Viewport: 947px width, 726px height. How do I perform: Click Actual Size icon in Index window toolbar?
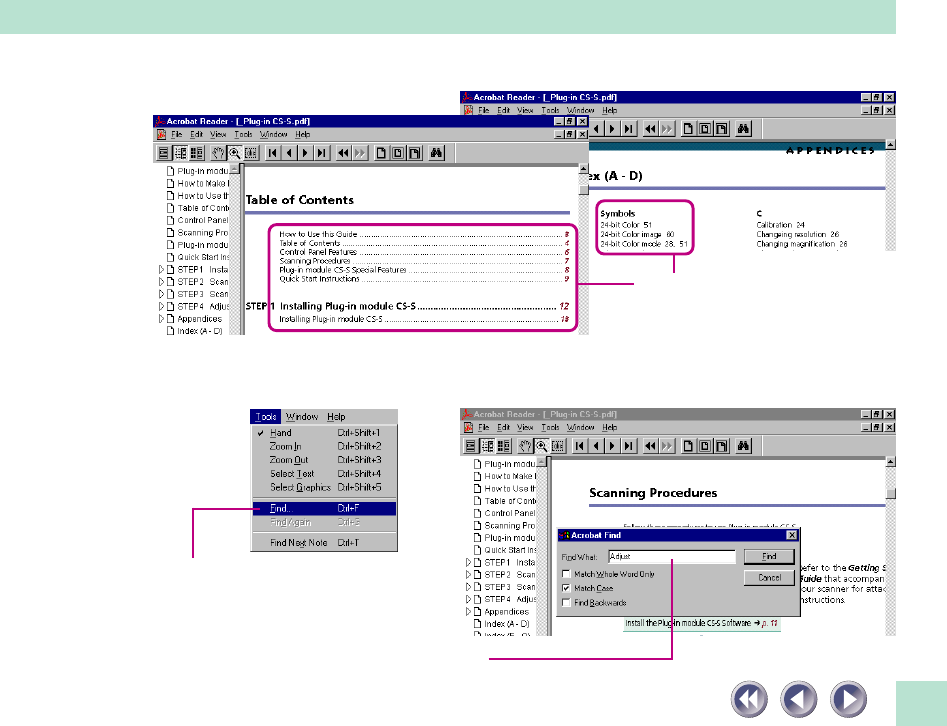pos(688,129)
